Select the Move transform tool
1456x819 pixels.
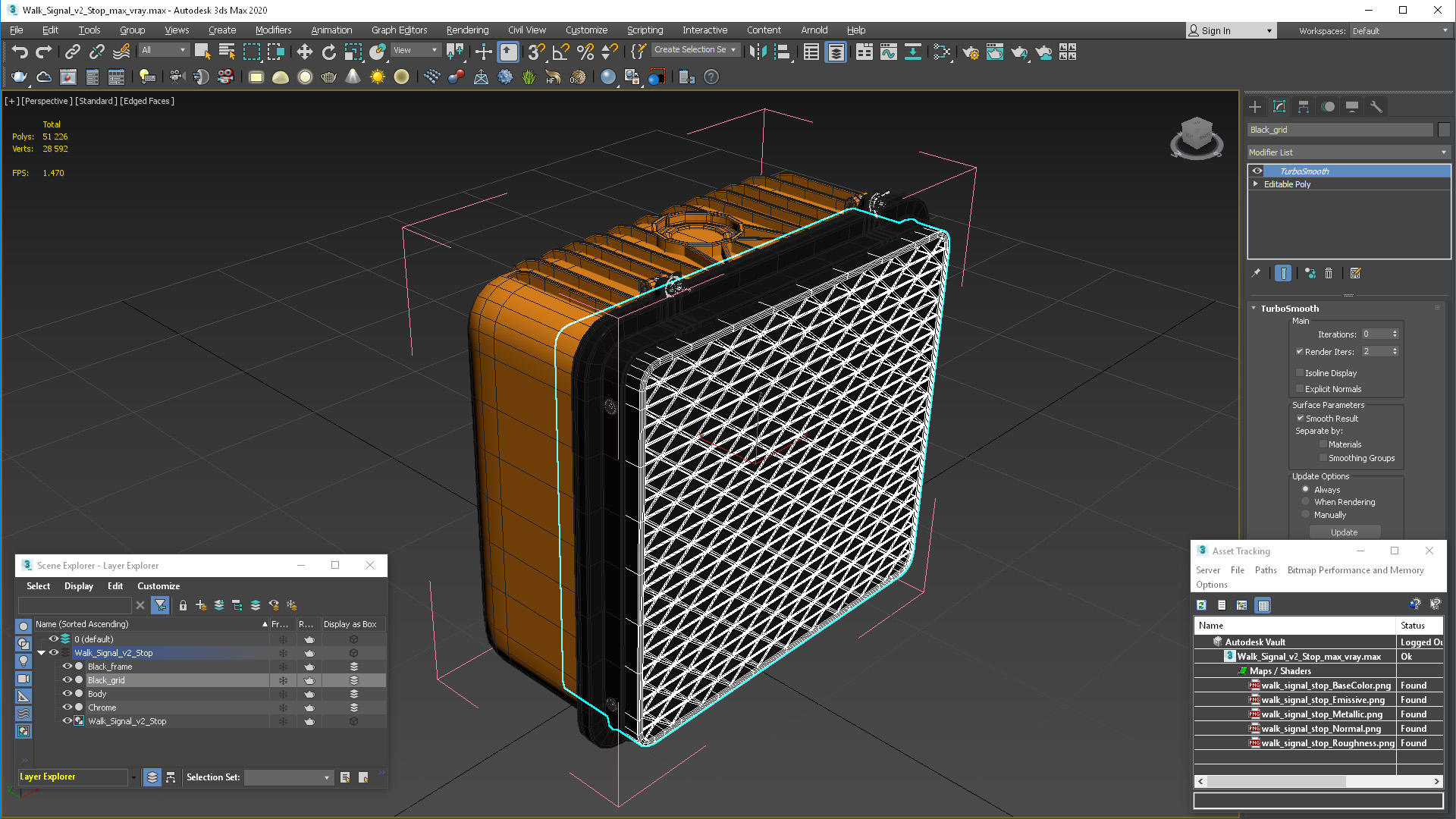304,52
